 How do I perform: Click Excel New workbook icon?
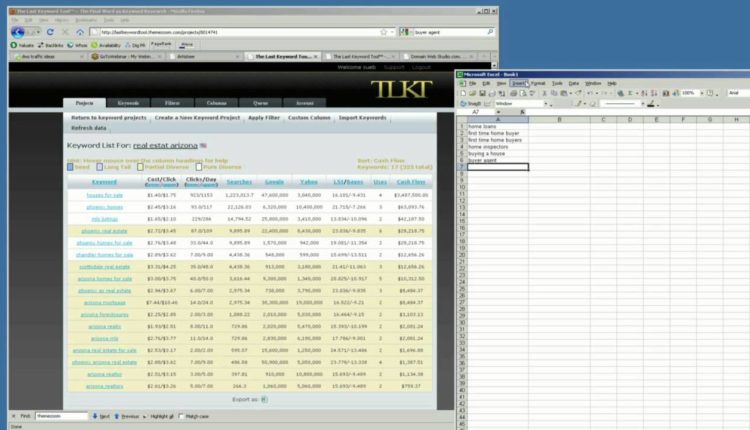click(x=462, y=93)
